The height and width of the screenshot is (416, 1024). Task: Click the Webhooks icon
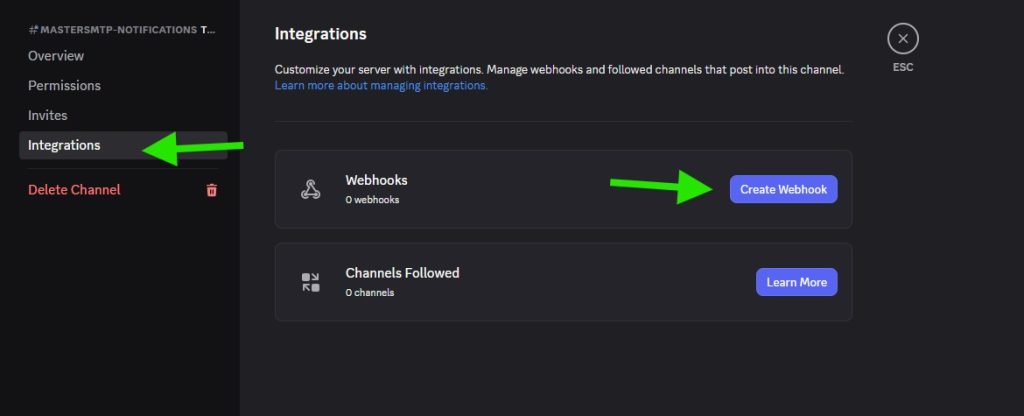click(x=310, y=189)
